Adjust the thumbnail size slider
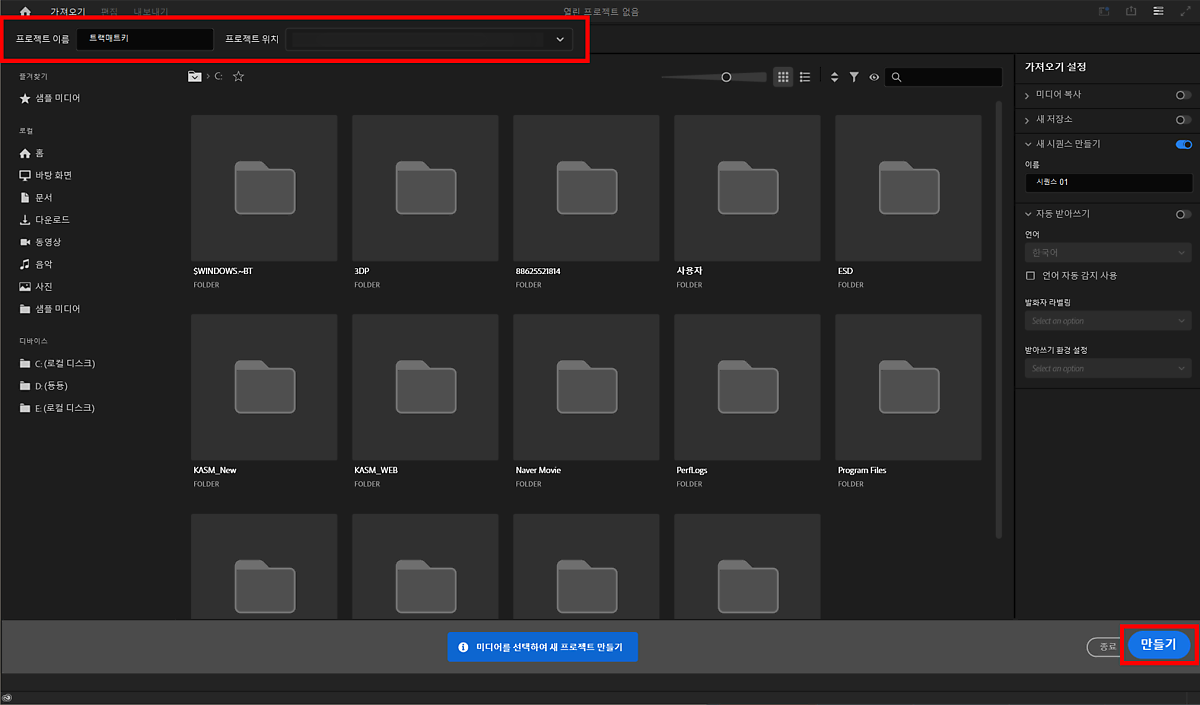1200x705 pixels. [727, 77]
